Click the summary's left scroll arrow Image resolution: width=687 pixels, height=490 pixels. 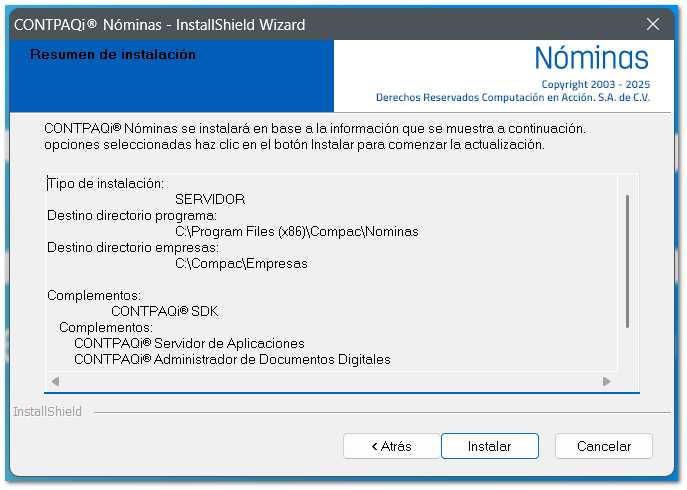(55, 381)
